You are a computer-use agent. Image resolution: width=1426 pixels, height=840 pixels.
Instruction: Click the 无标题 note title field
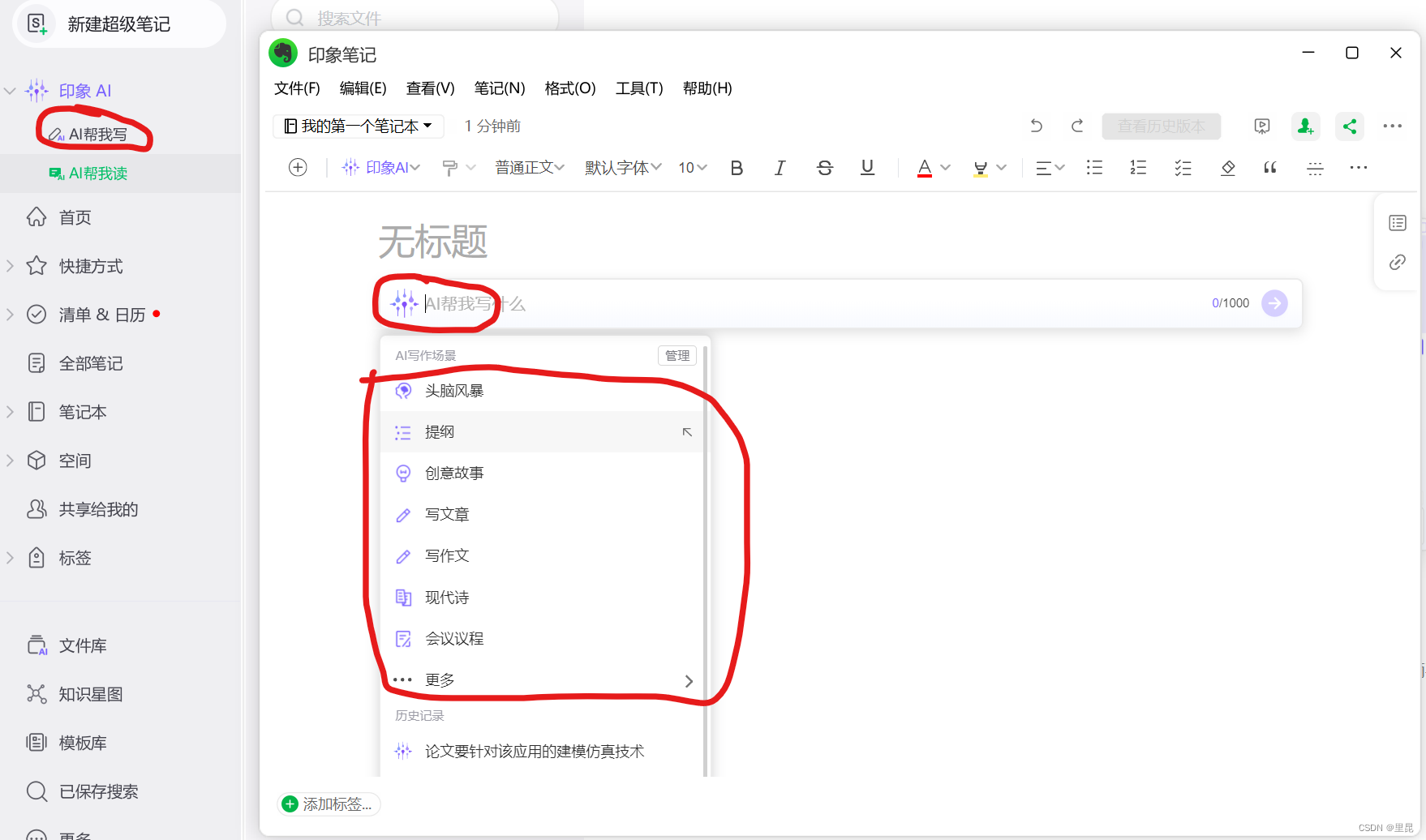pos(432,242)
